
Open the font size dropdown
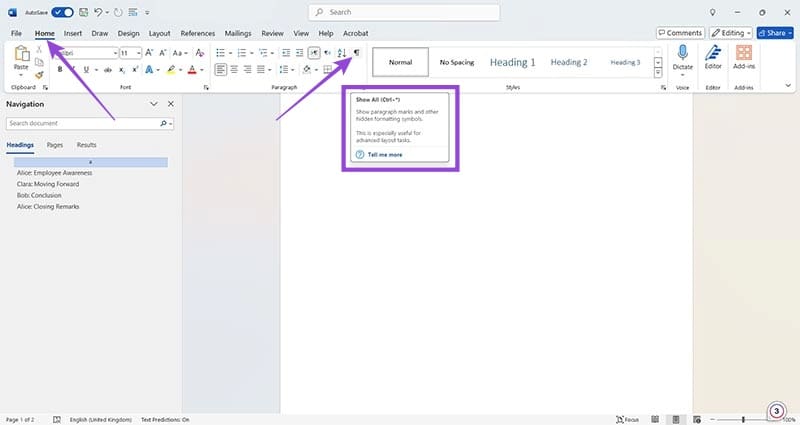138,52
